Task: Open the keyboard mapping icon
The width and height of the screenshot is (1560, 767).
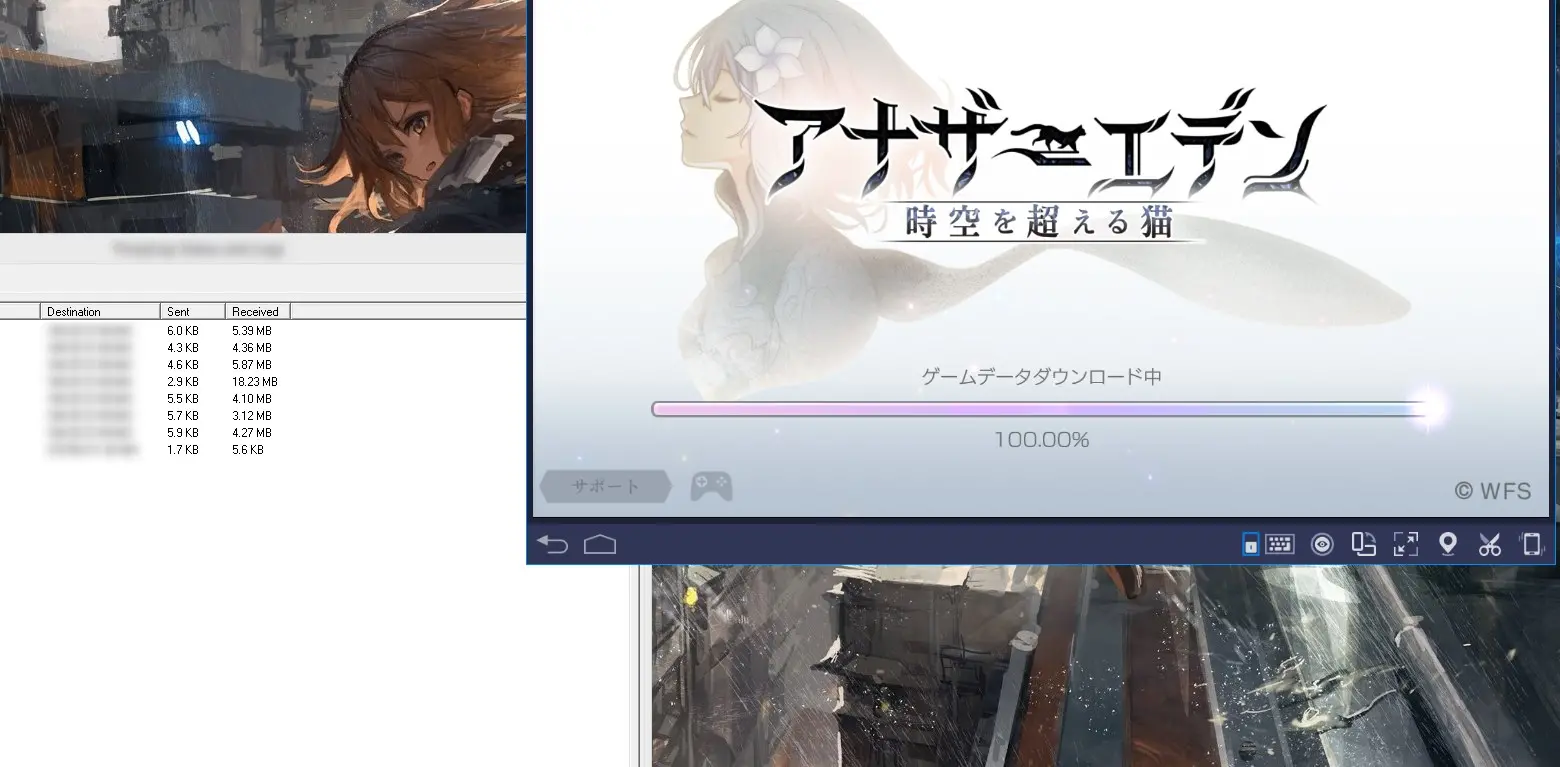Action: pyautogui.click(x=1279, y=543)
